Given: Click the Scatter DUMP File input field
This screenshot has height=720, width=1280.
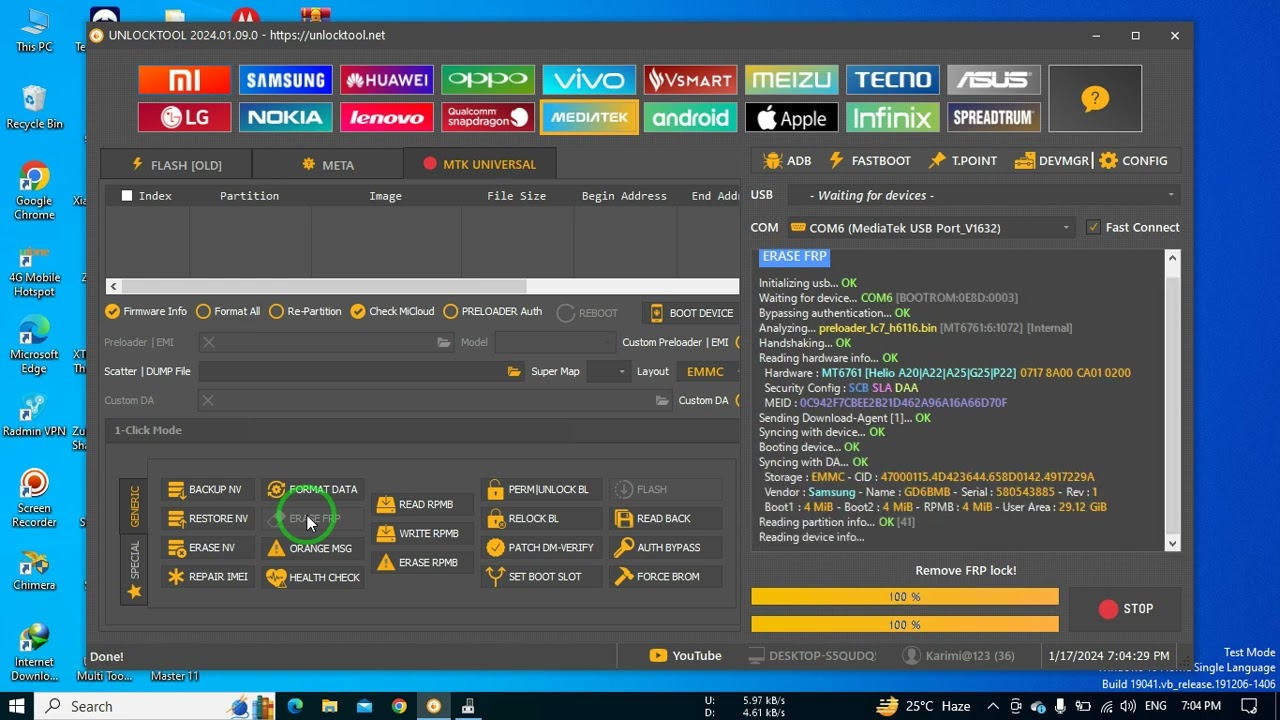Looking at the screenshot, I should click(352, 371).
